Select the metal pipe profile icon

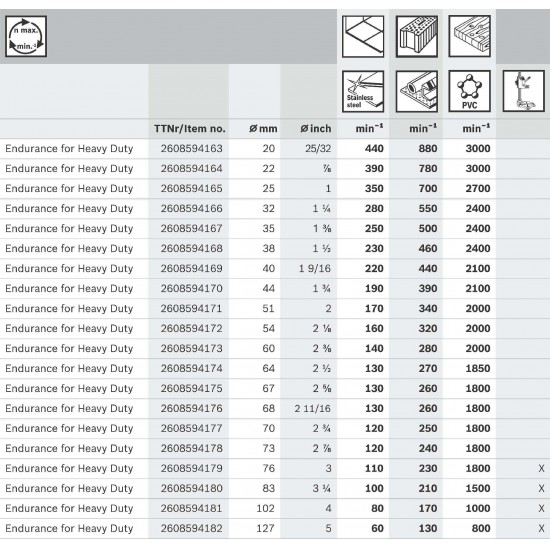417,92
